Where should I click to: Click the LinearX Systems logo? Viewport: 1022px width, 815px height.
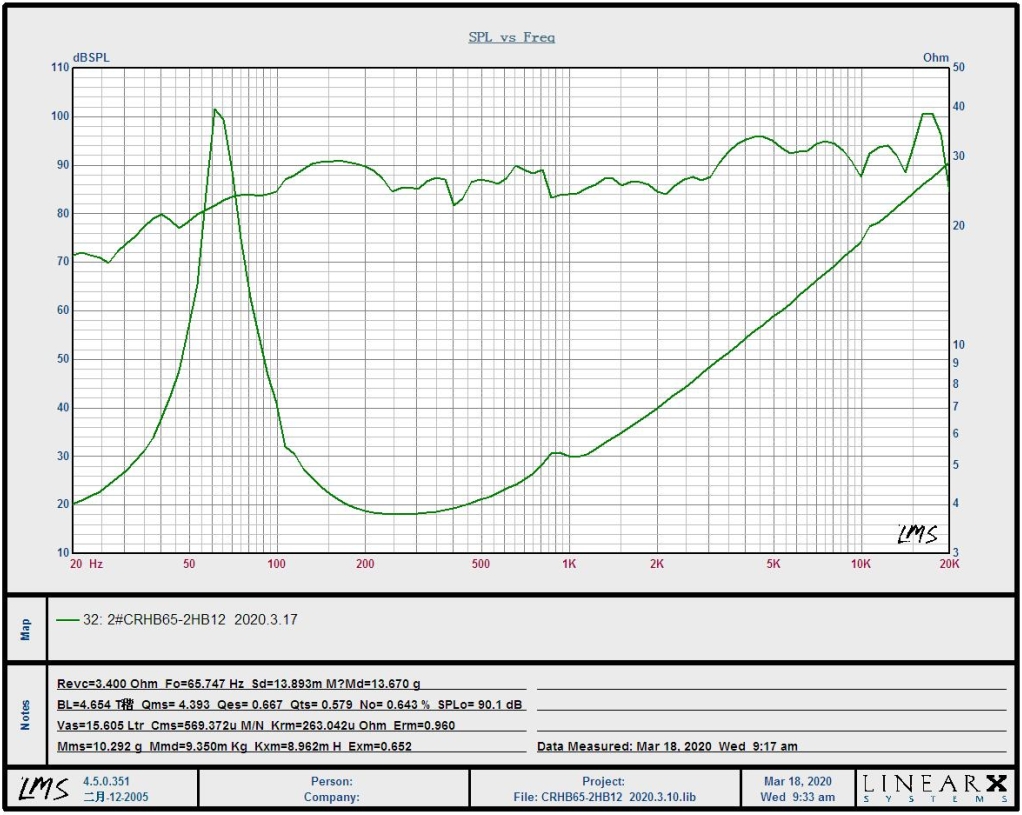tap(935, 788)
